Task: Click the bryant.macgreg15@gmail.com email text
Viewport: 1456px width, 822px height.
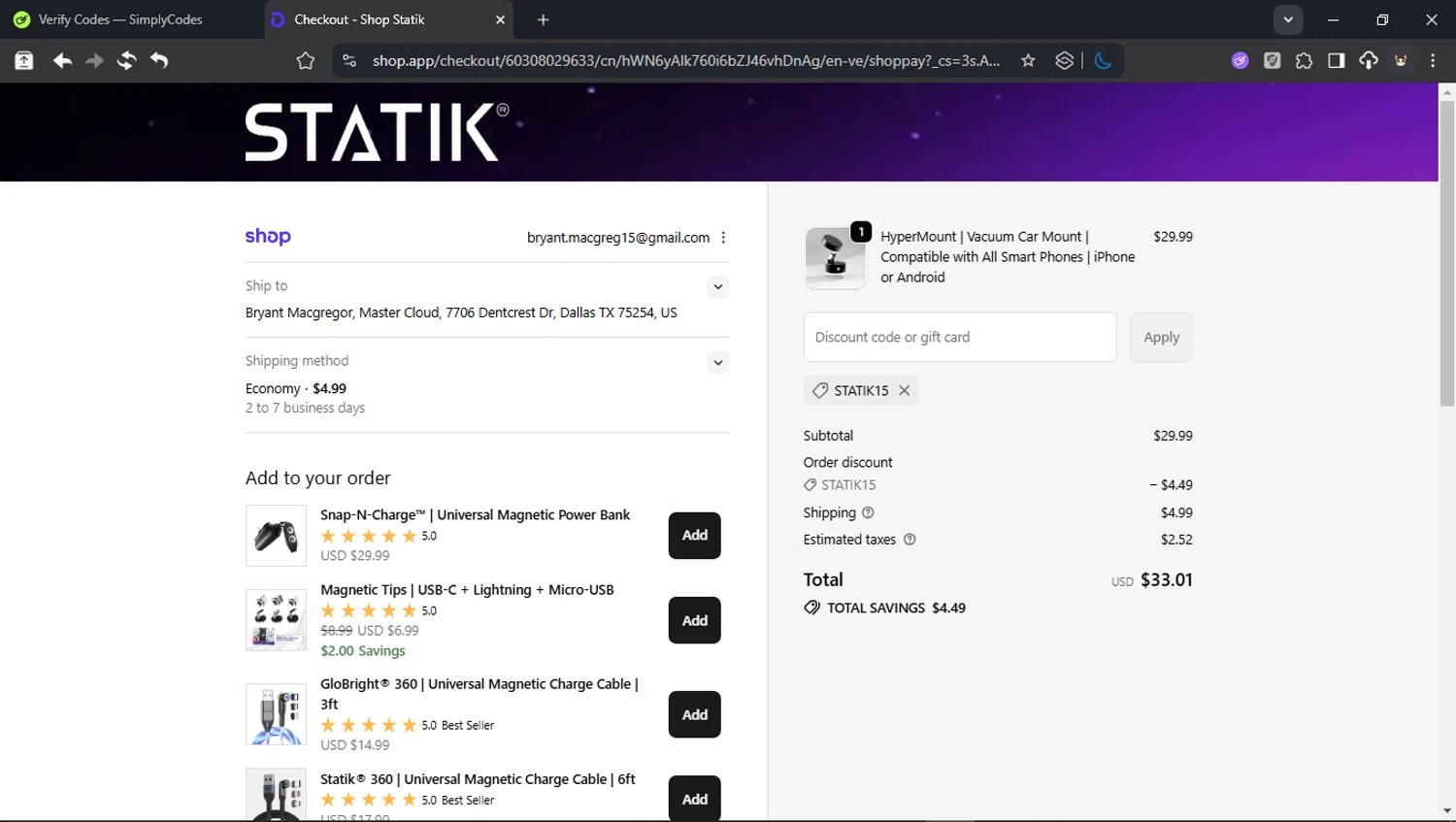Action: point(618,238)
